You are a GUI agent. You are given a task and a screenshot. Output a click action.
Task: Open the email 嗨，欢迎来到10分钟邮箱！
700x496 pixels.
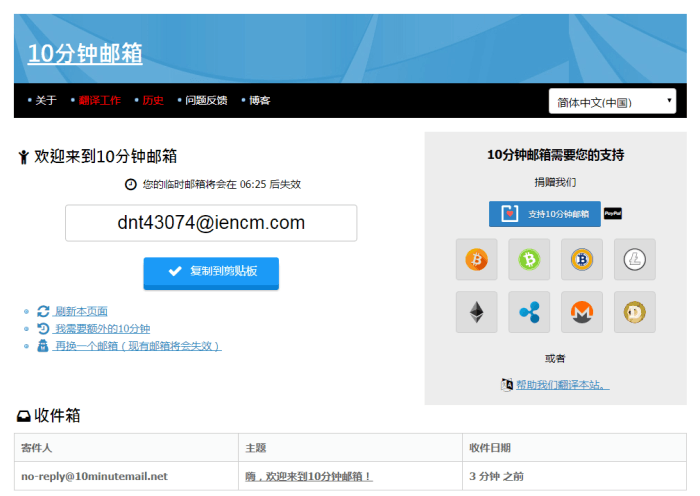(308, 476)
